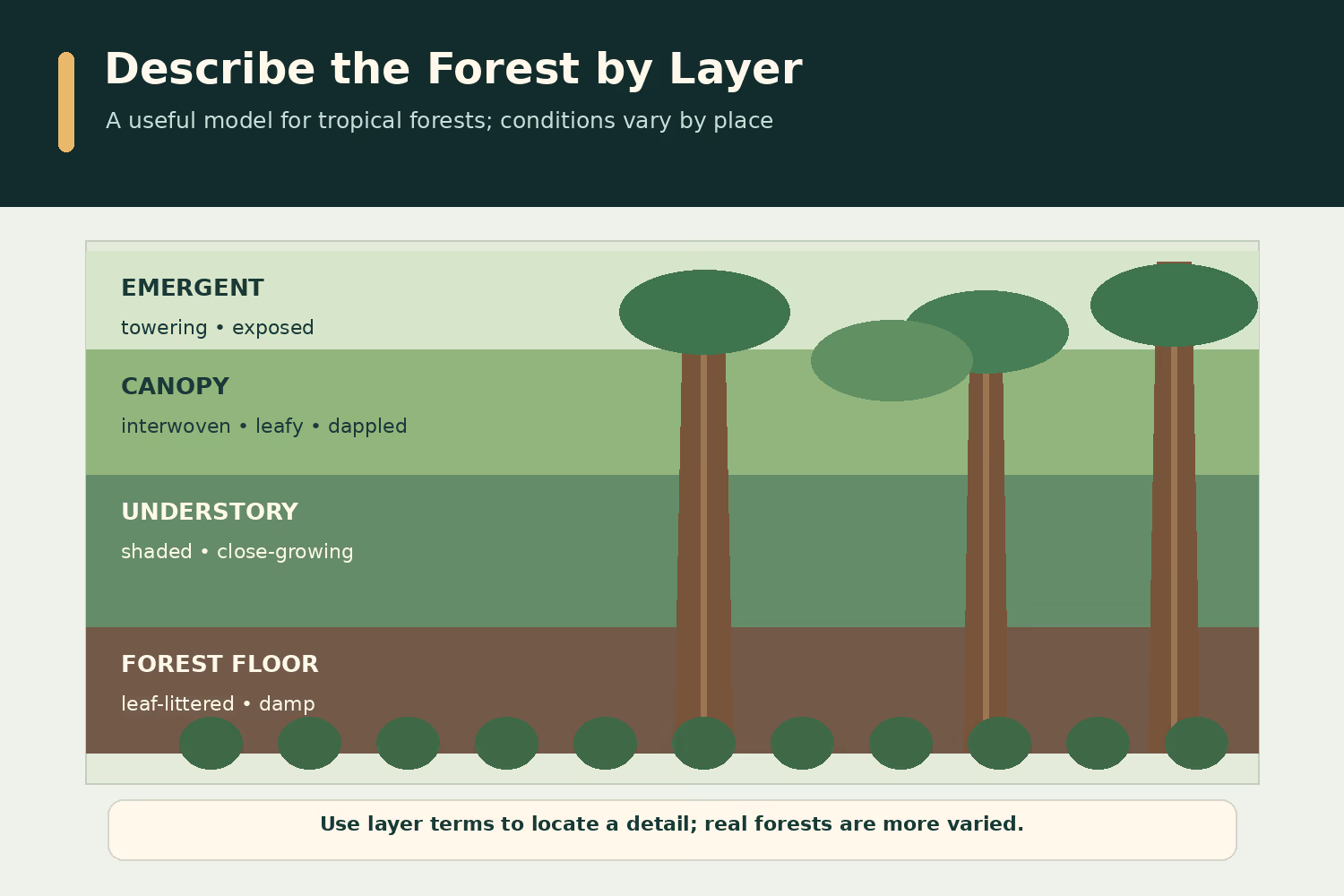The width and height of the screenshot is (1344, 896).
Task: Select the CANOPY layer heading
Action: point(175,386)
